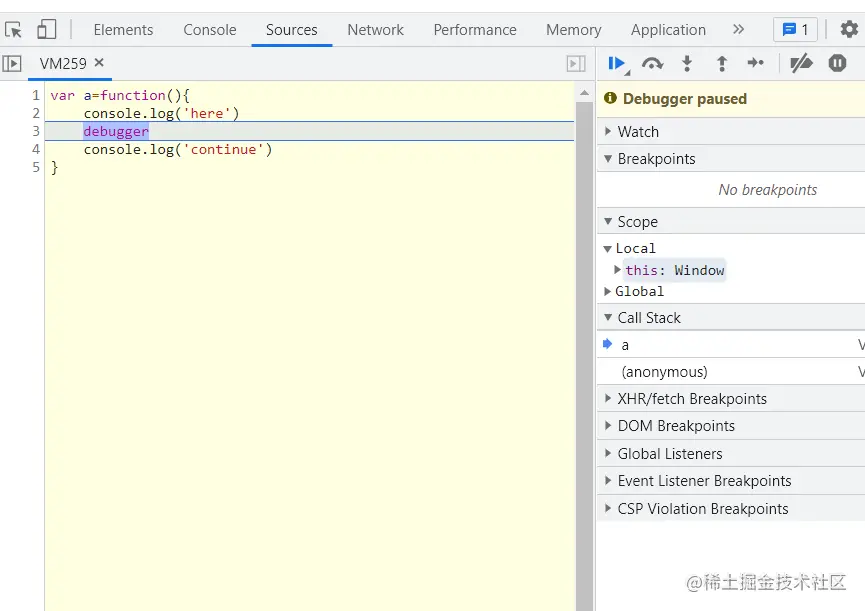Click line number 4 gutter

[x=36, y=150]
